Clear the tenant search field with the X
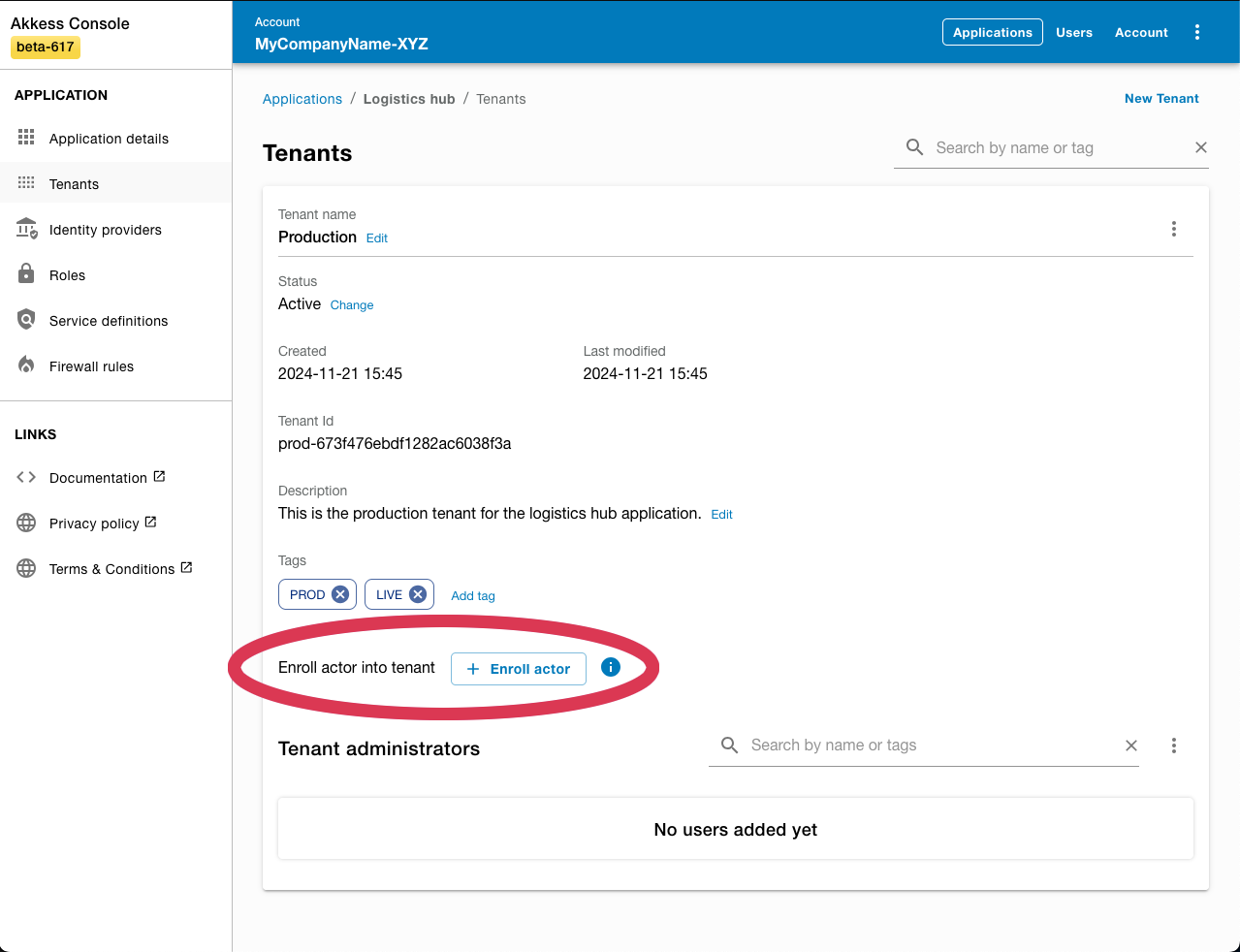The width and height of the screenshot is (1240, 952). [1201, 147]
